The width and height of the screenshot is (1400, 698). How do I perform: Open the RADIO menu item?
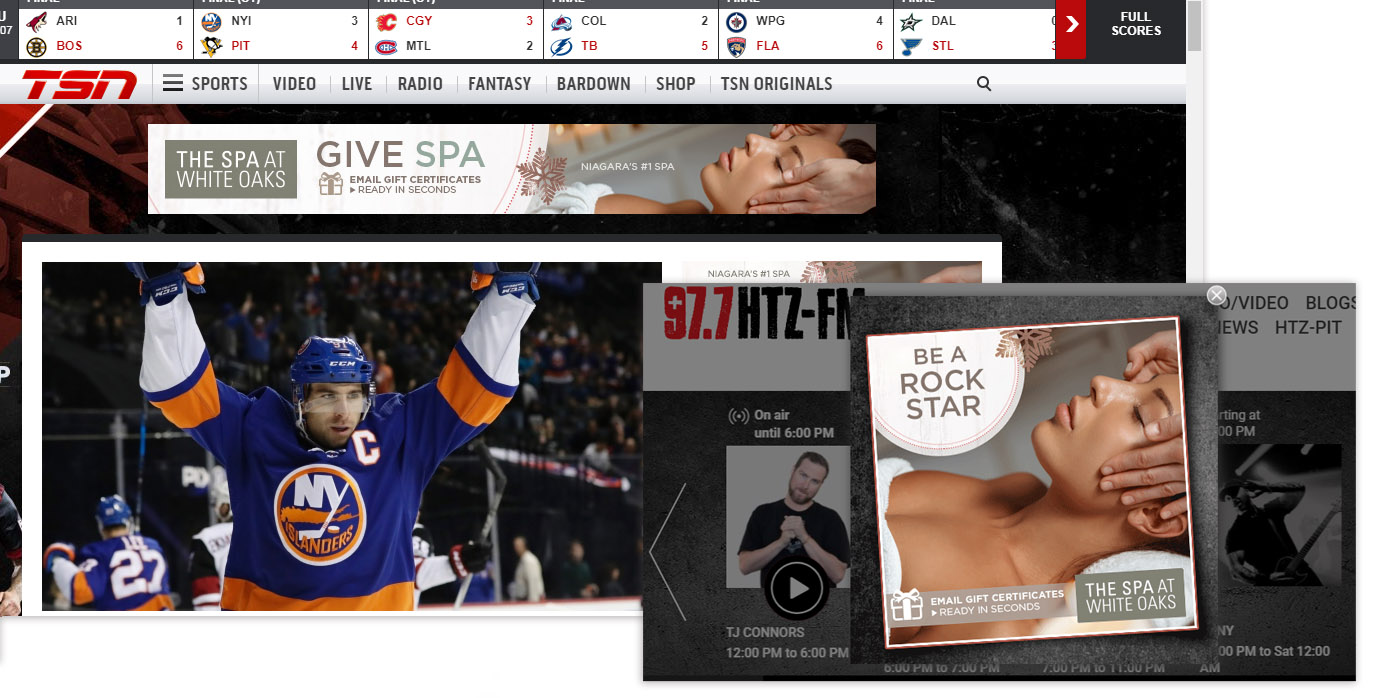click(x=420, y=84)
